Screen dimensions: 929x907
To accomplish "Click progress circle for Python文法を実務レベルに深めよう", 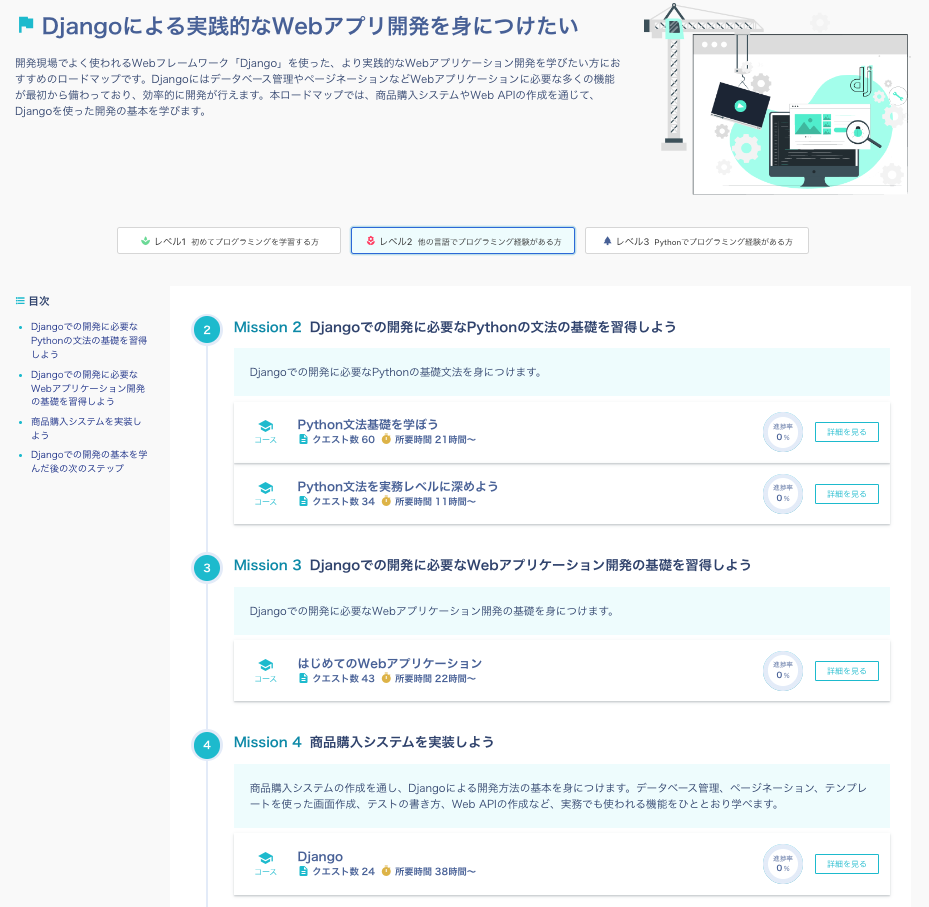I will (x=783, y=493).
